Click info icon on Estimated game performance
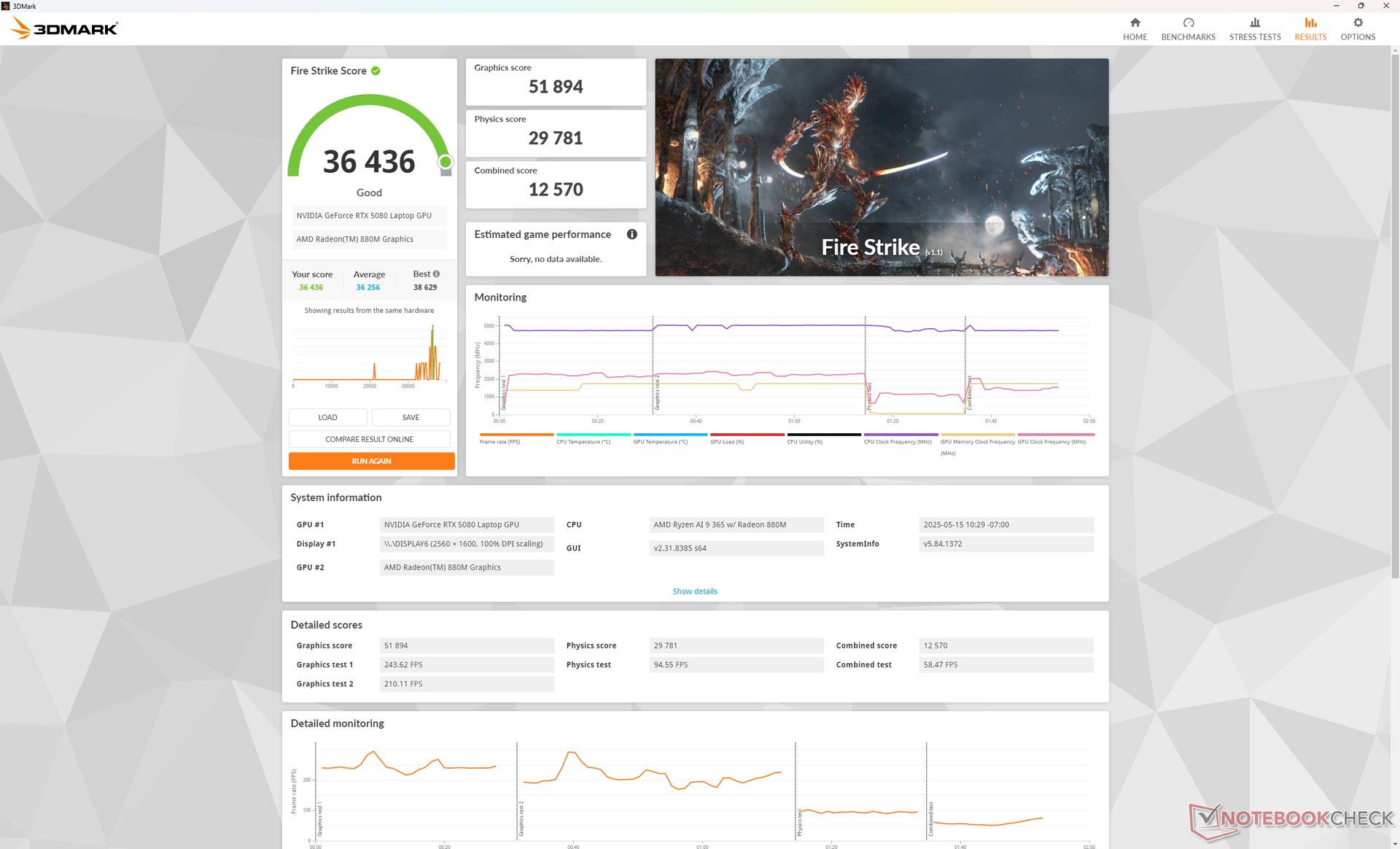The height and width of the screenshot is (849, 1400). click(x=631, y=234)
